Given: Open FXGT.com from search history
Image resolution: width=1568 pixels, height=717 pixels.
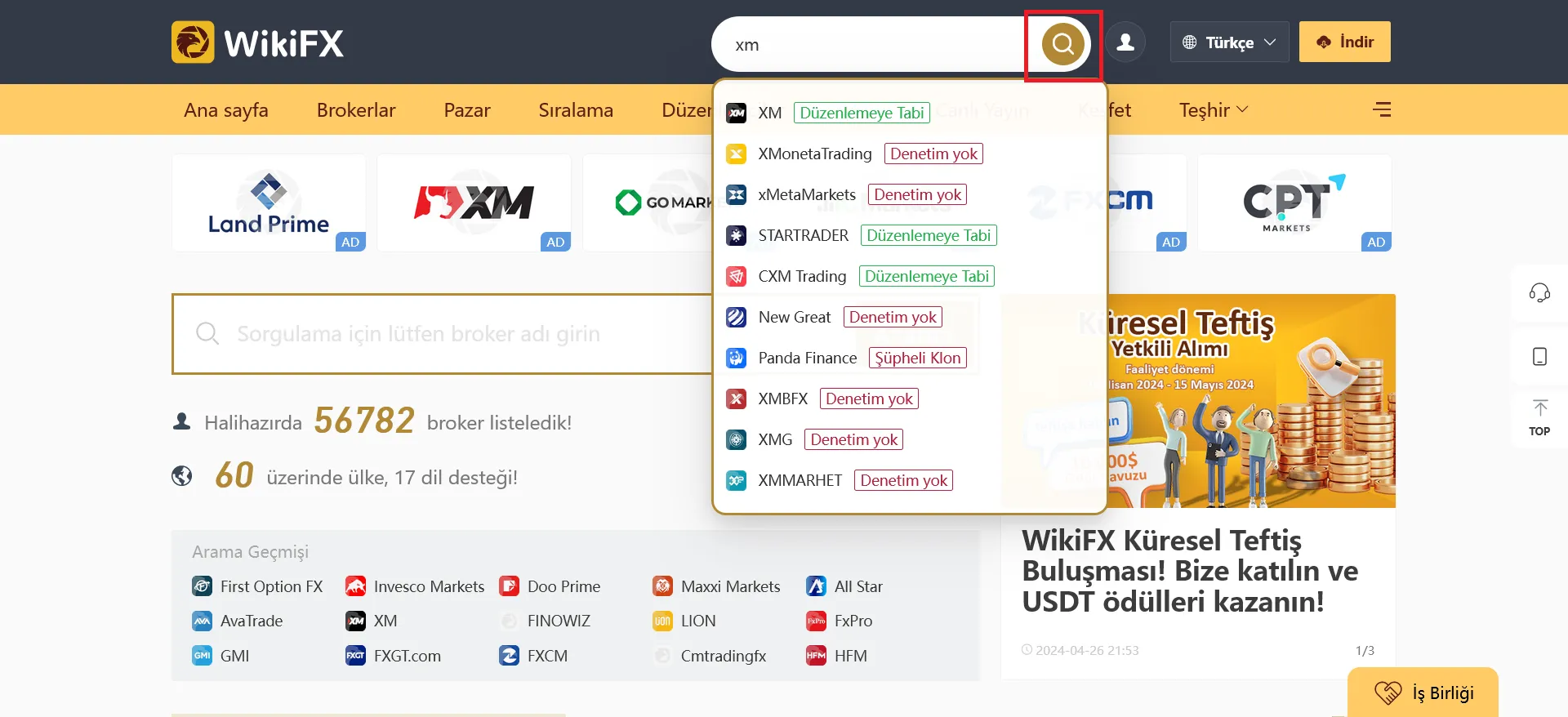Looking at the screenshot, I should [x=393, y=656].
